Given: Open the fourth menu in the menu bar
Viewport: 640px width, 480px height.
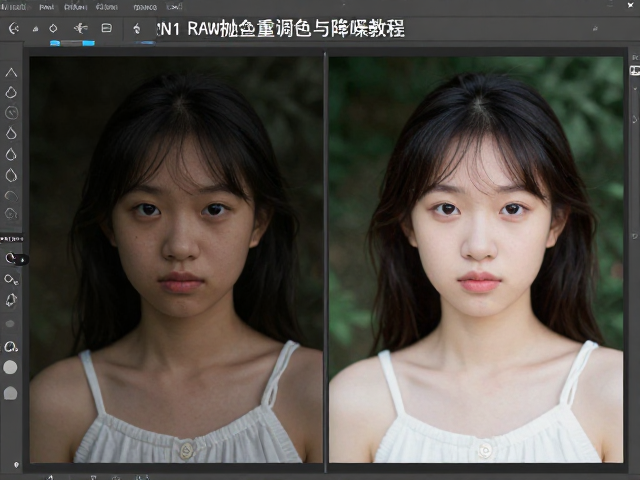Looking at the screenshot, I should [107, 7].
